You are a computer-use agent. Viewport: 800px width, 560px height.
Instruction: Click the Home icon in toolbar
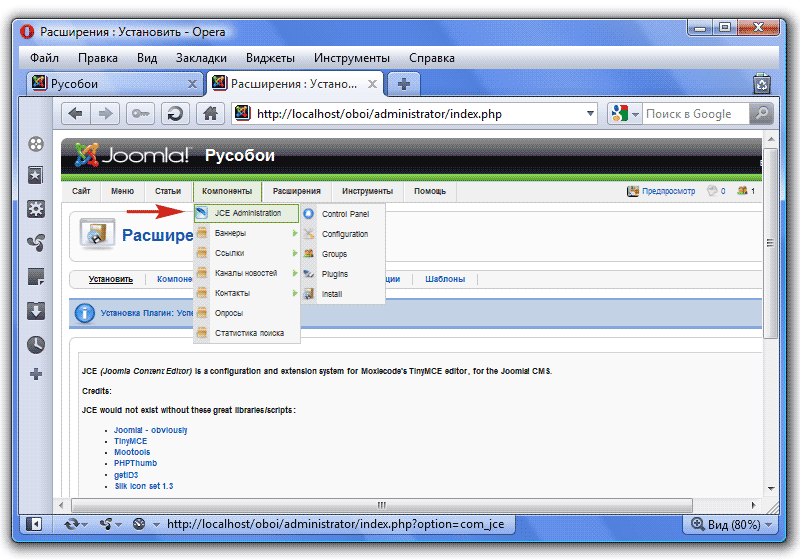tap(210, 114)
